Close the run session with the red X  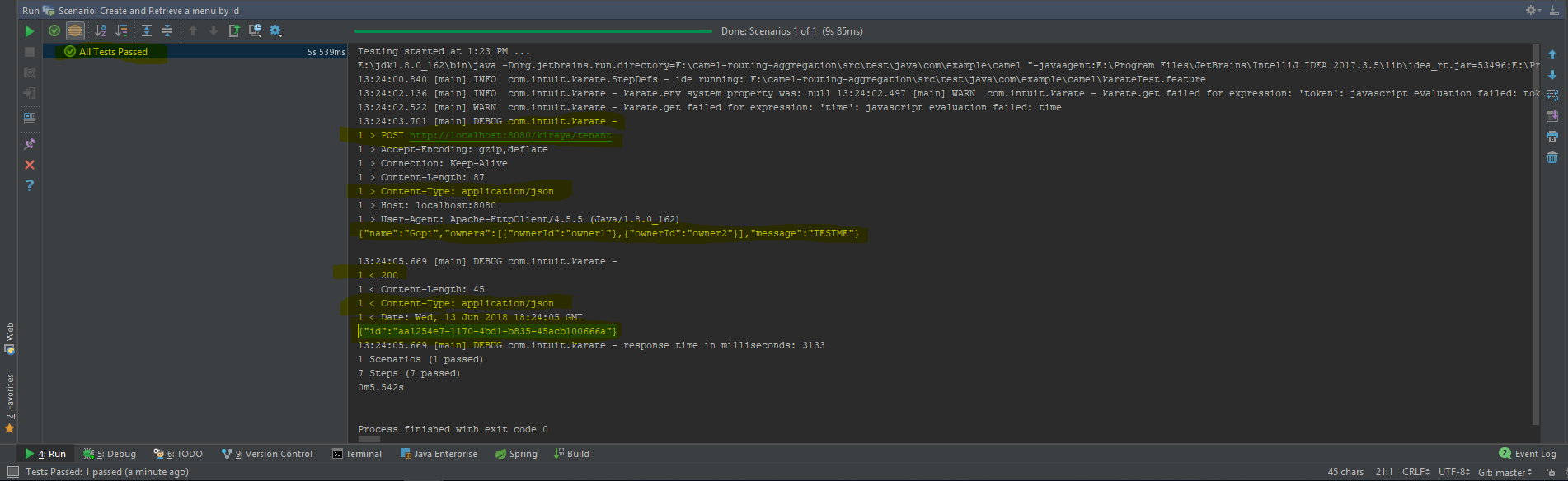click(30, 165)
